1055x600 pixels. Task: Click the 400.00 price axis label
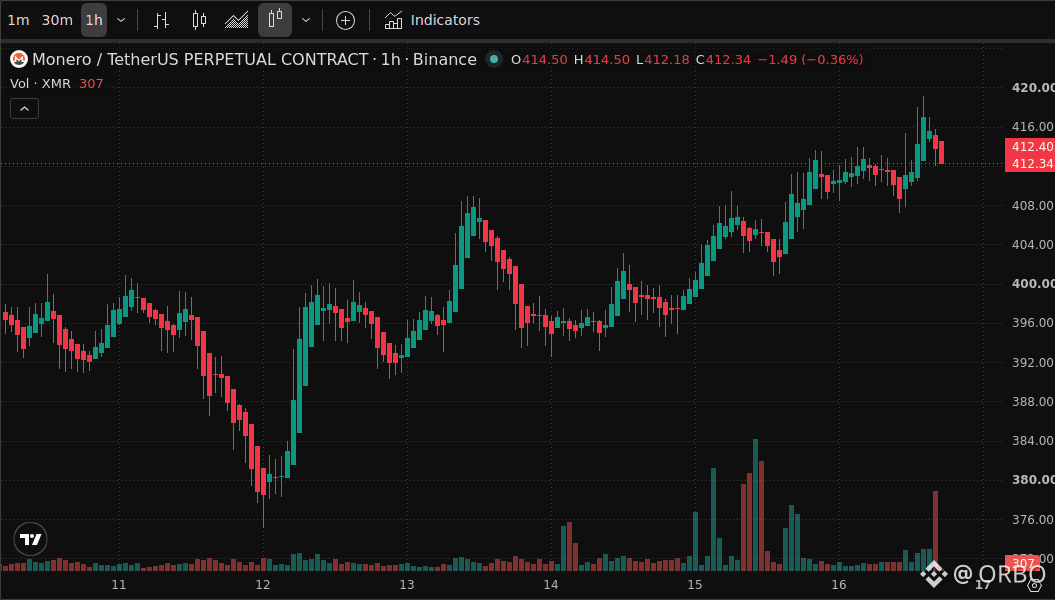[1033, 284]
